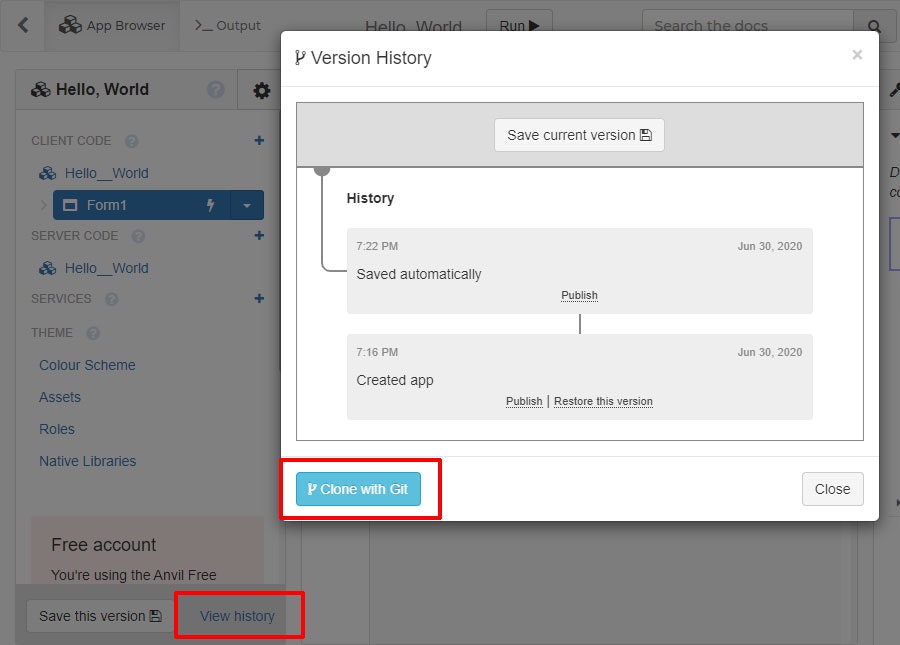Open server Hello__World module
The image size is (900, 645).
point(106,268)
